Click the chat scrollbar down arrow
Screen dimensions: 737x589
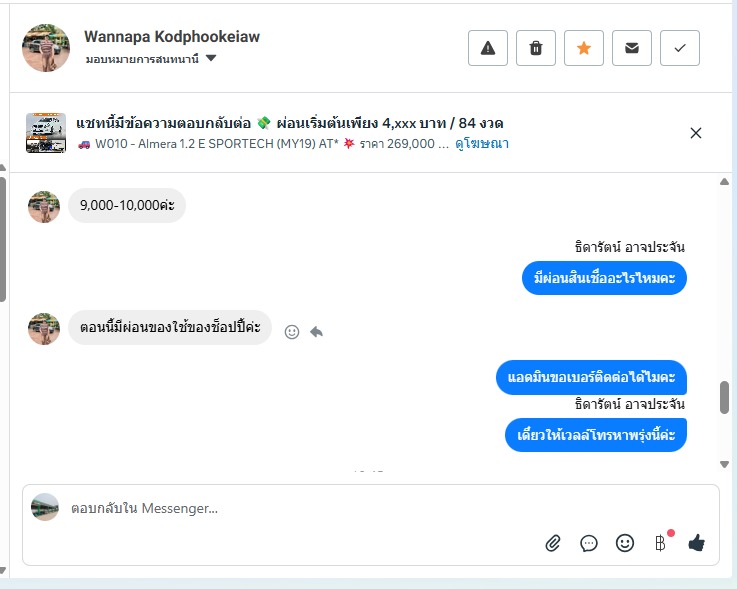coord(724,464)
